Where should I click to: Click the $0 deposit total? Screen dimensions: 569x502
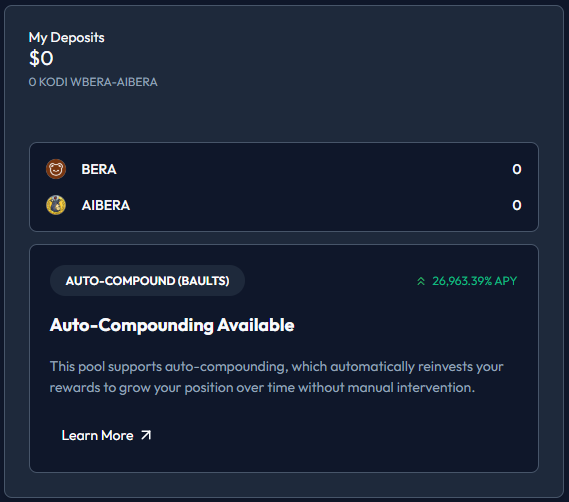(41, 58)
